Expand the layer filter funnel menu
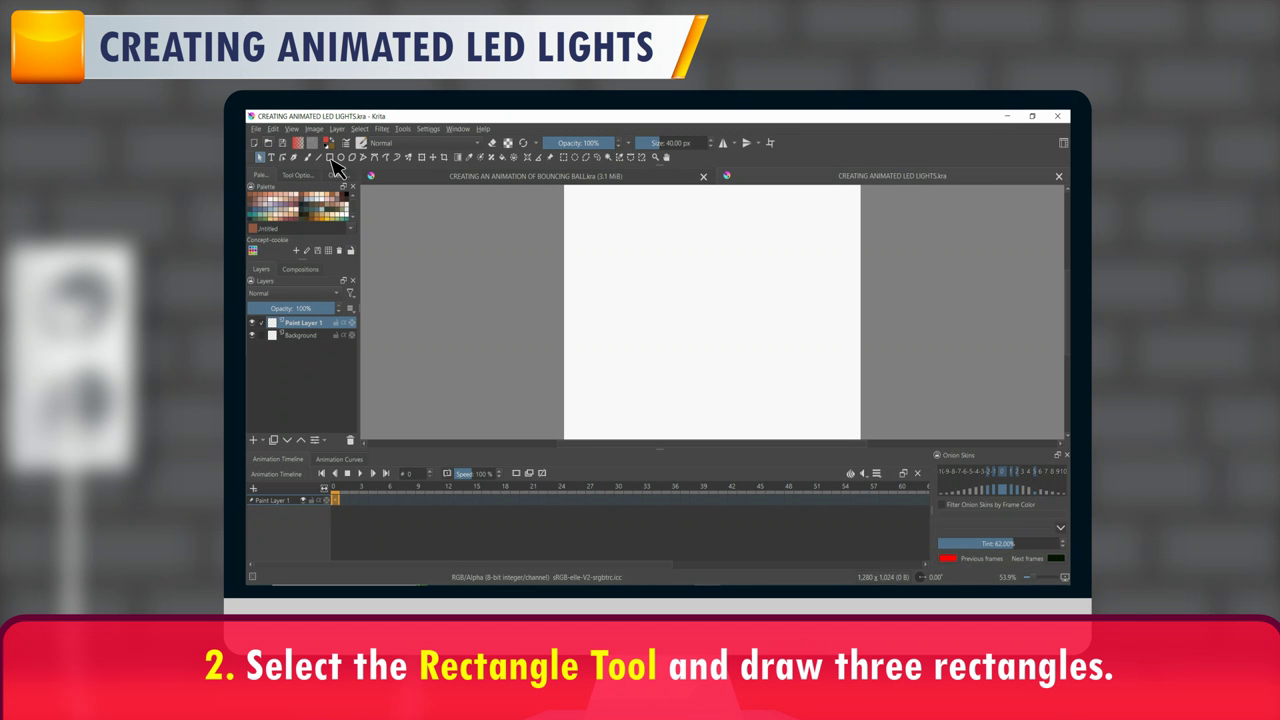The height and width of the screenshot is (720, 1280). coord(351,293)
